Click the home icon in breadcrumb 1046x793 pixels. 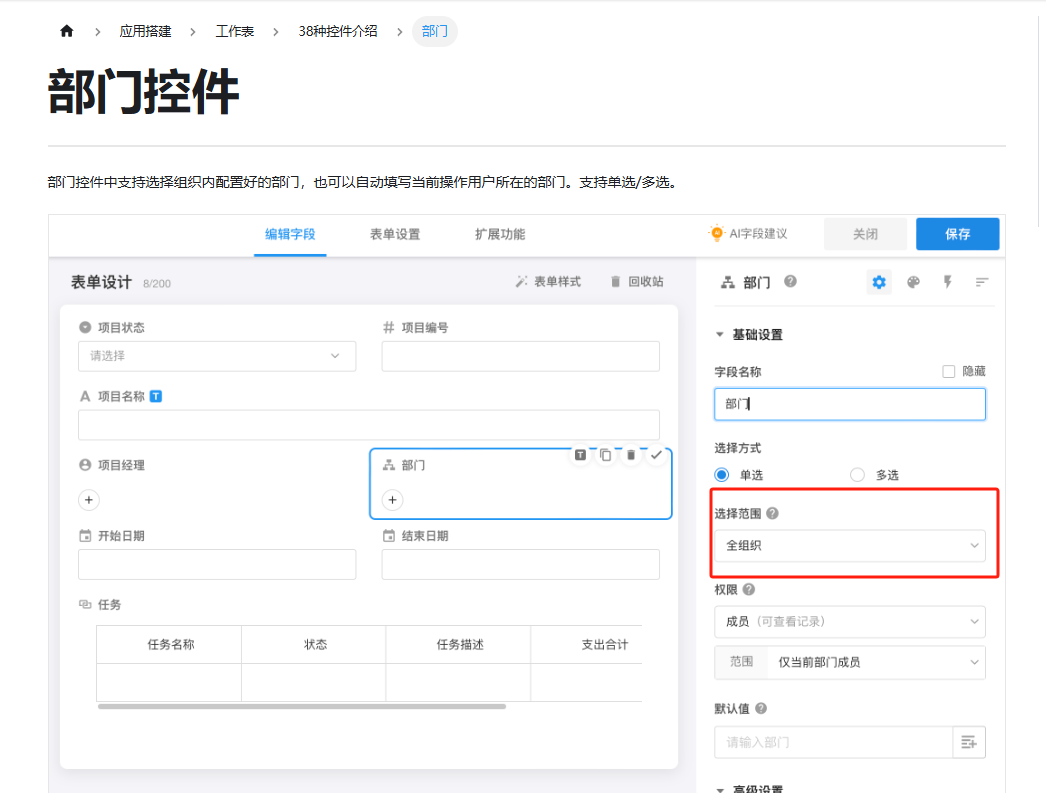pyautogui.click(x=67, y=31)
